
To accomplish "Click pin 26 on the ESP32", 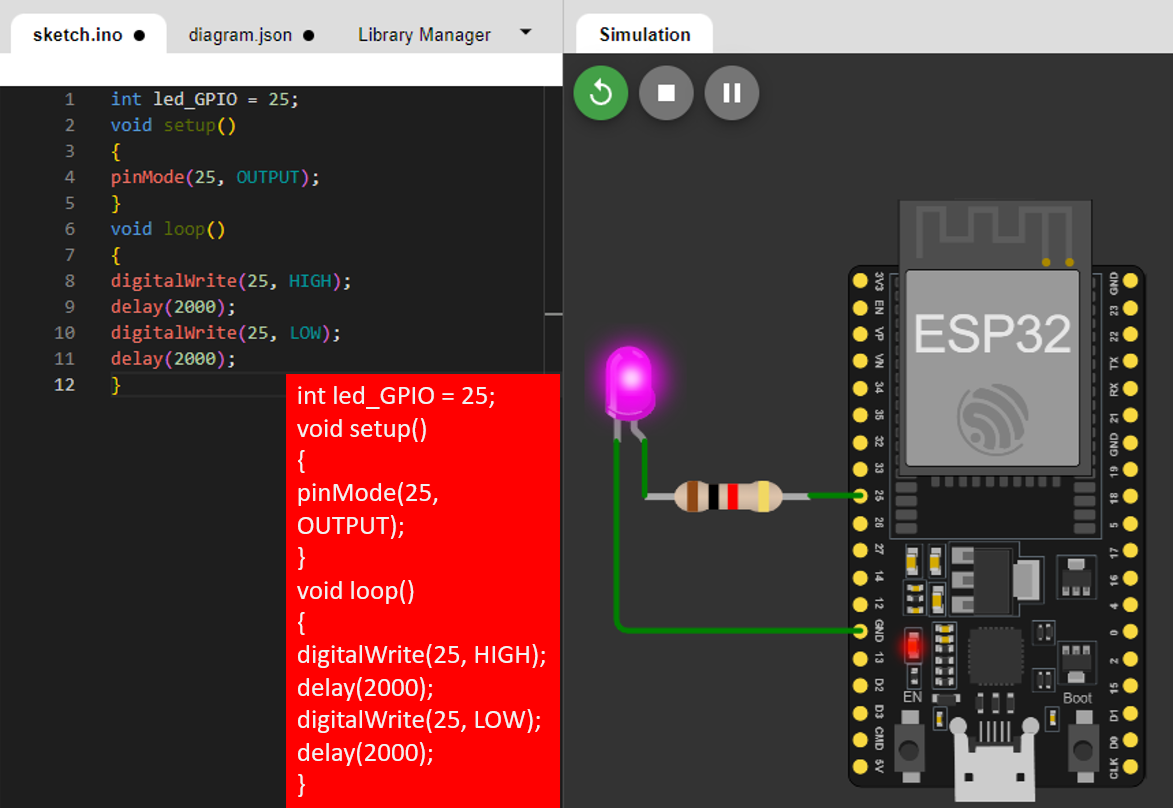I will [860, 523].
